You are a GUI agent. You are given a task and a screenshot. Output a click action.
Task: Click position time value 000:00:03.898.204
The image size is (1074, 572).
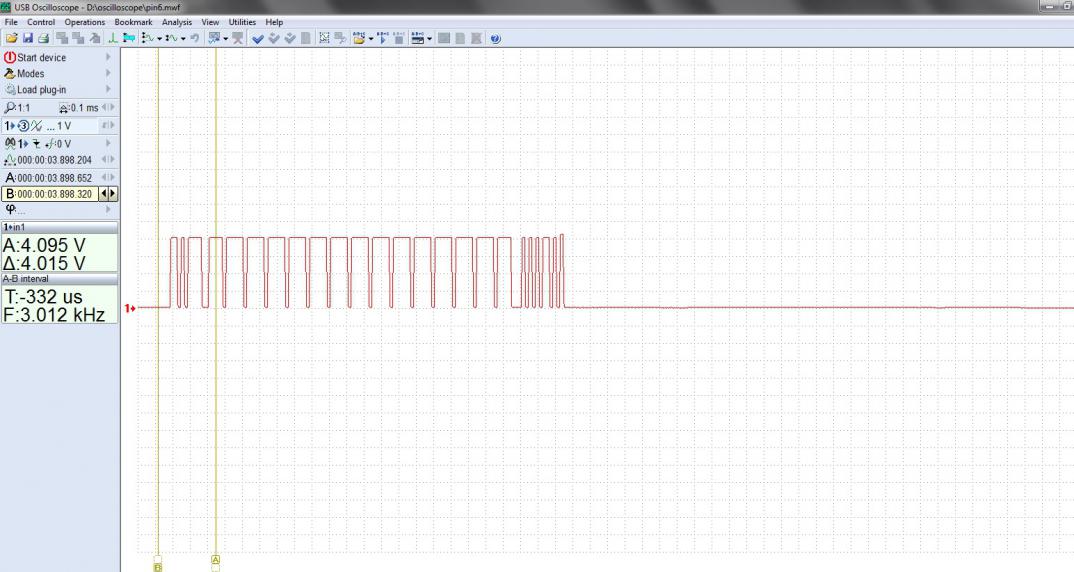tap(55, 160)
